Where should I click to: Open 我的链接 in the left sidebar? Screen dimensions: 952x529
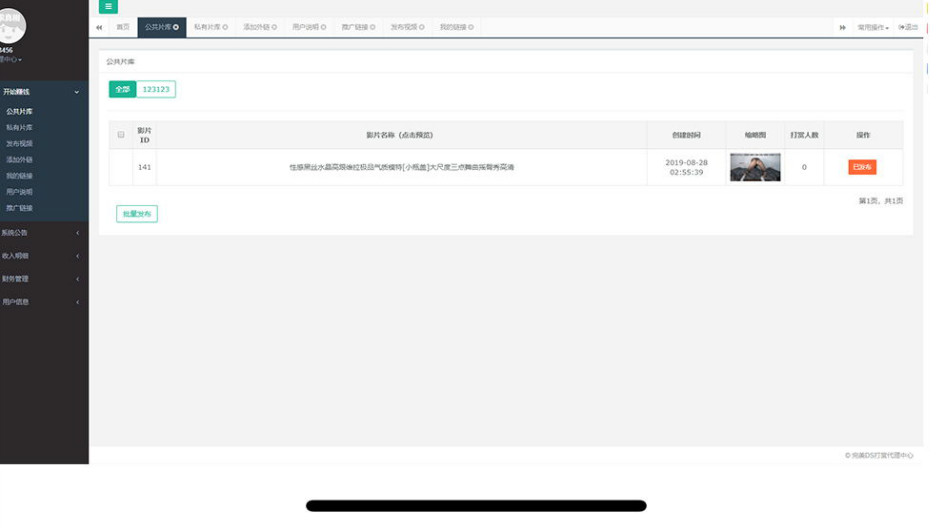coord(19,176)
